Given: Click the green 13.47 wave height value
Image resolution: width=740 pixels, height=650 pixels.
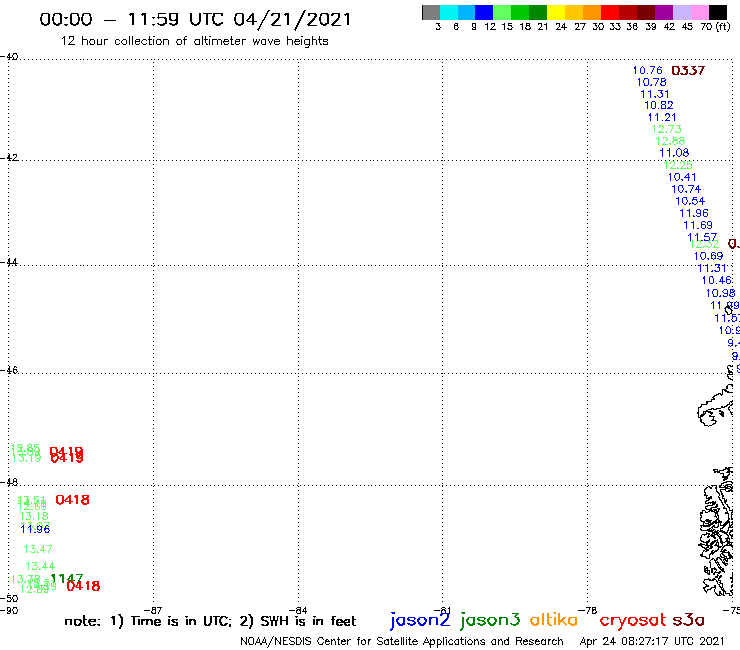Looking at the screenshot, I should 38,549.
